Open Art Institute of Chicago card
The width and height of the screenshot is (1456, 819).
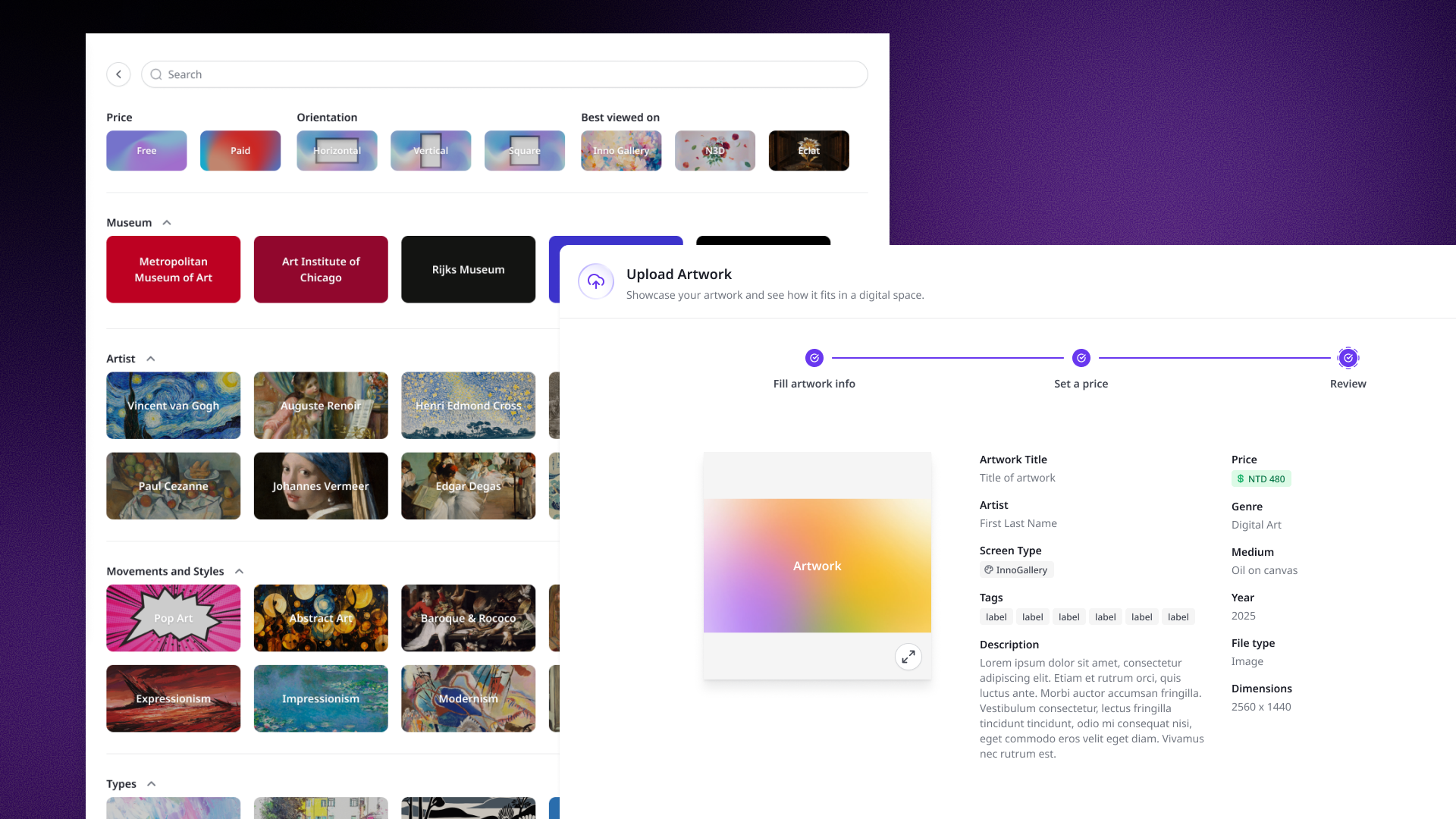pyautogui.click(x=321, y=269)
